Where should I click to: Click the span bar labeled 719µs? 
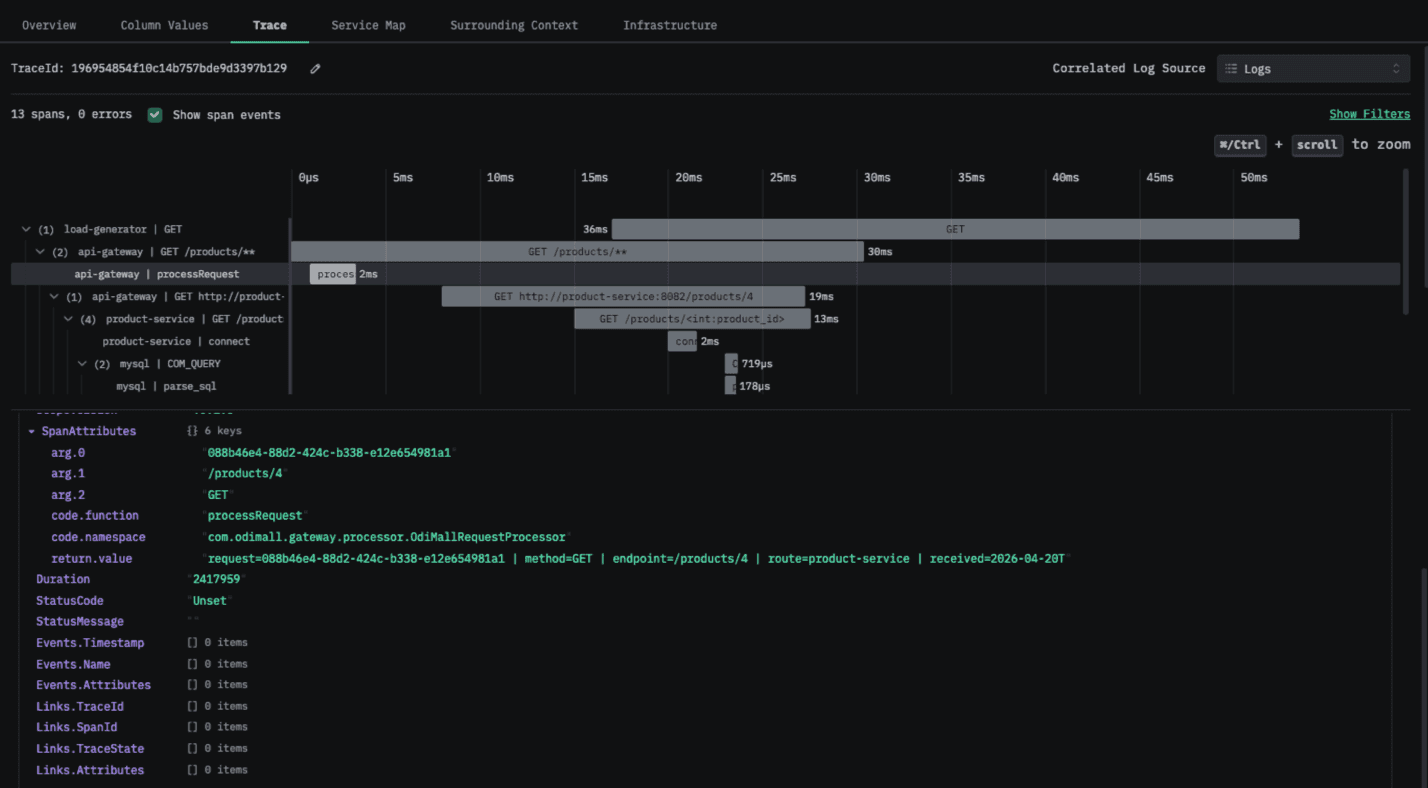(731, 364)
